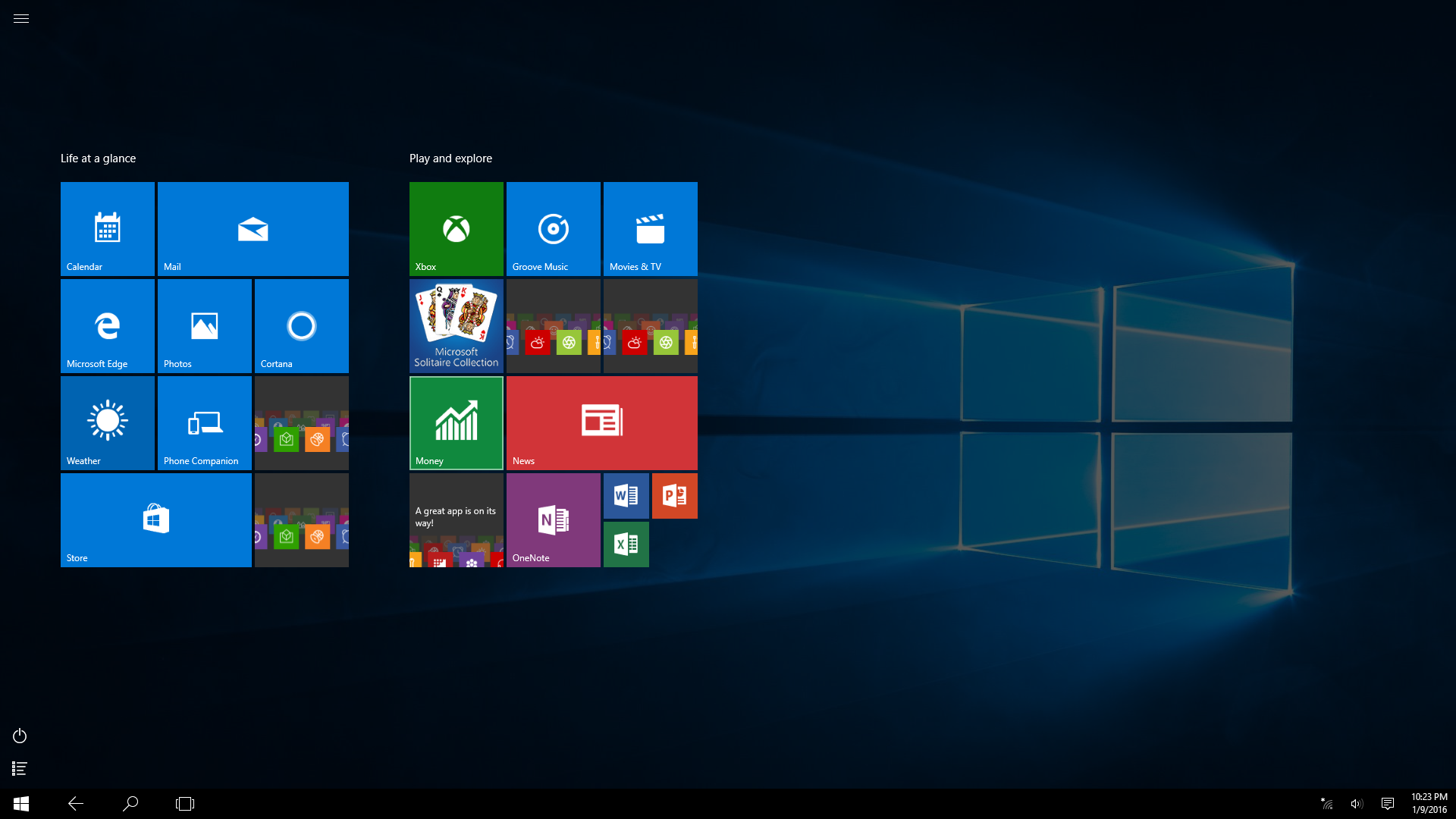
Task: Open the taskbar Search icon
Action: 130,804
